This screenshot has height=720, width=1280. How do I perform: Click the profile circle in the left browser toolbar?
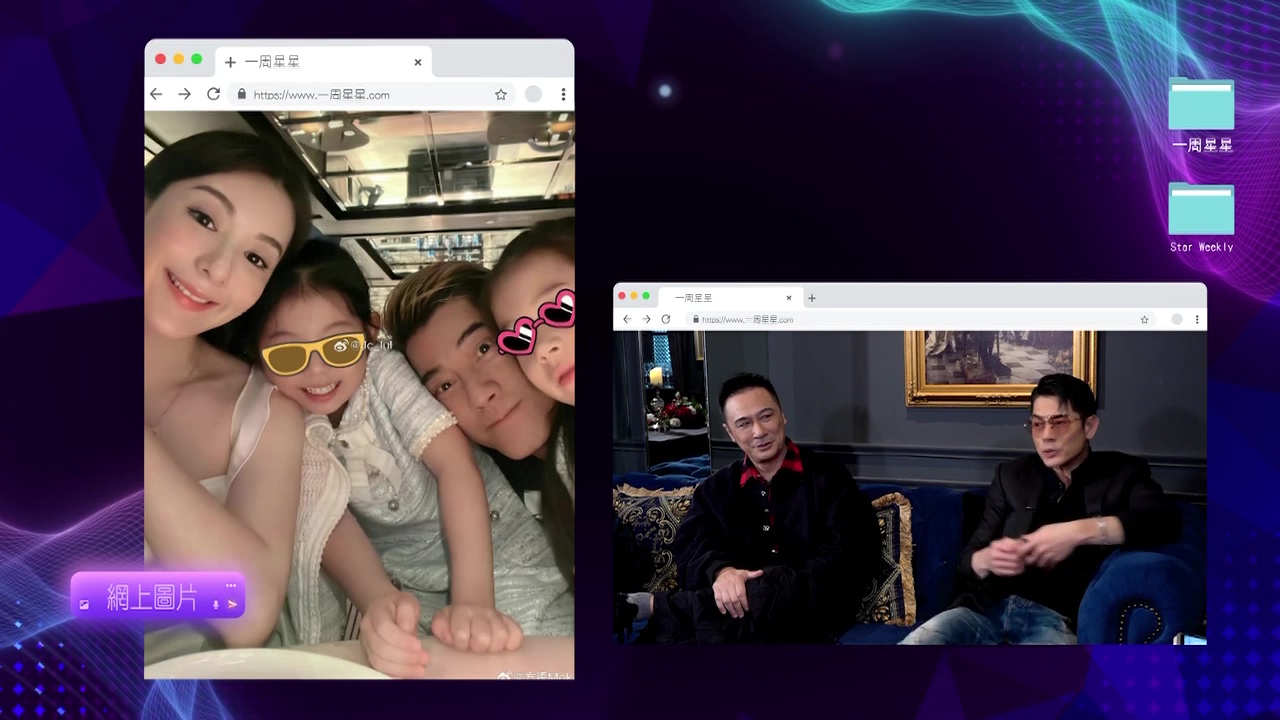pos(534,94)
